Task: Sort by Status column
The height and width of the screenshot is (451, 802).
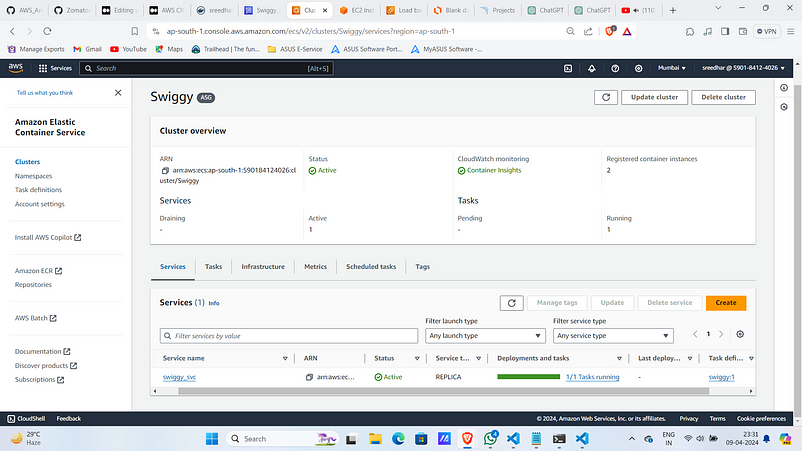Action: 417,358
